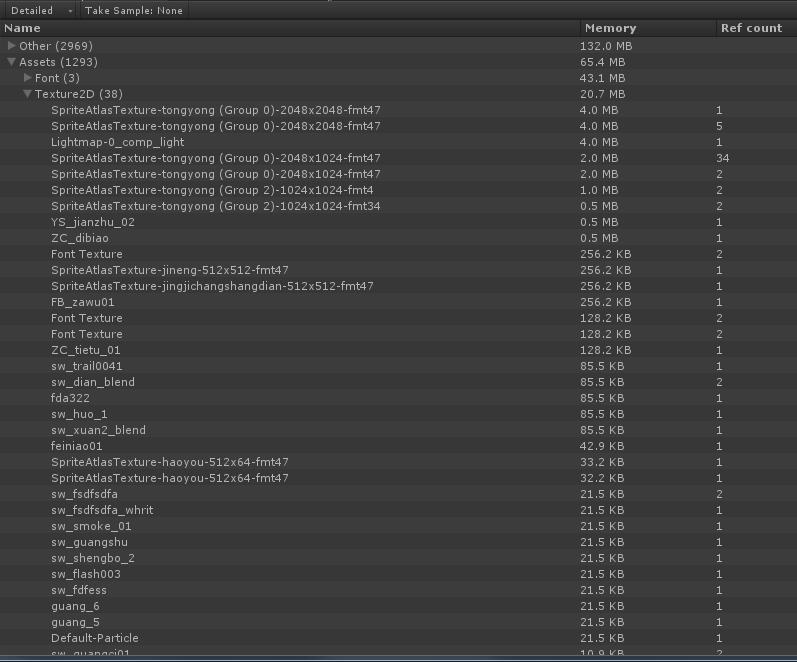This screenshot has height=662, width=797.
Task: Select the ZC_dibiao texture row
Action: point(398,238)
